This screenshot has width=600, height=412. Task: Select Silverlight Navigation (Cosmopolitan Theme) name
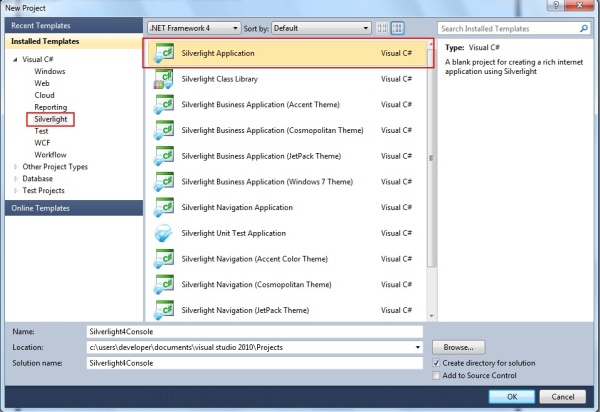[256, 284]
